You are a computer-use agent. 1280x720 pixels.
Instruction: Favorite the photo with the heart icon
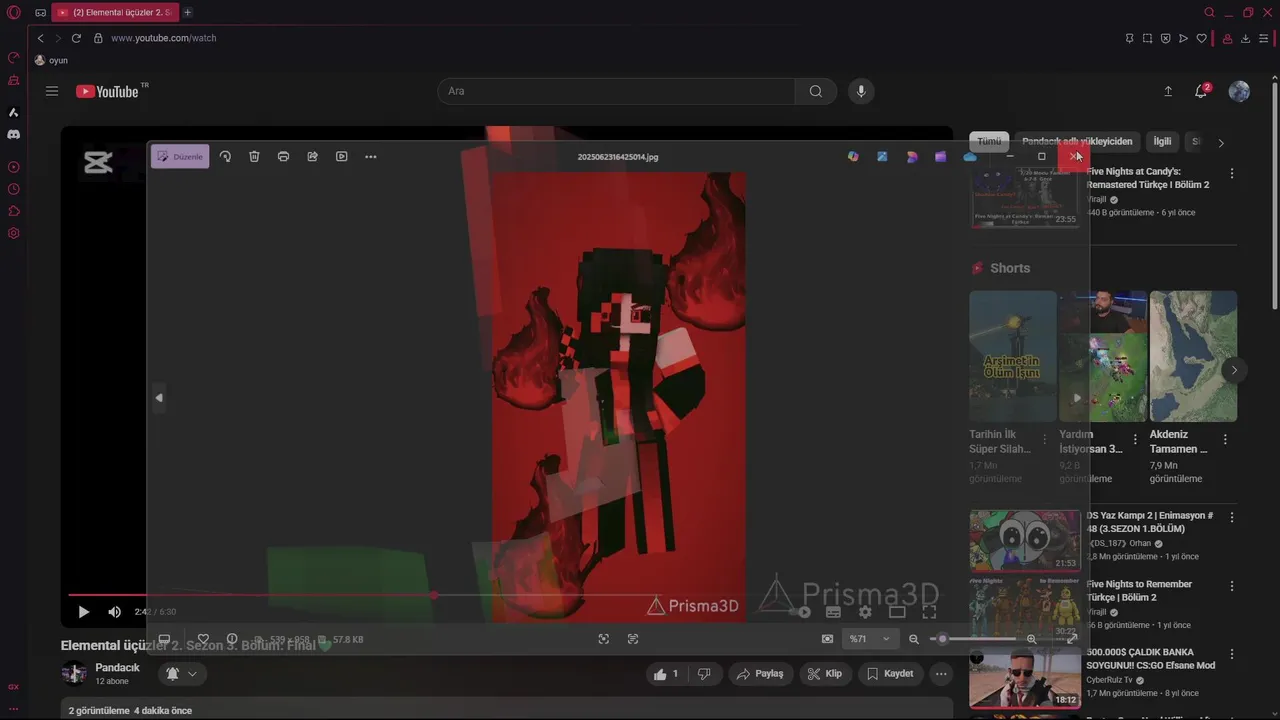pos(203,639)
